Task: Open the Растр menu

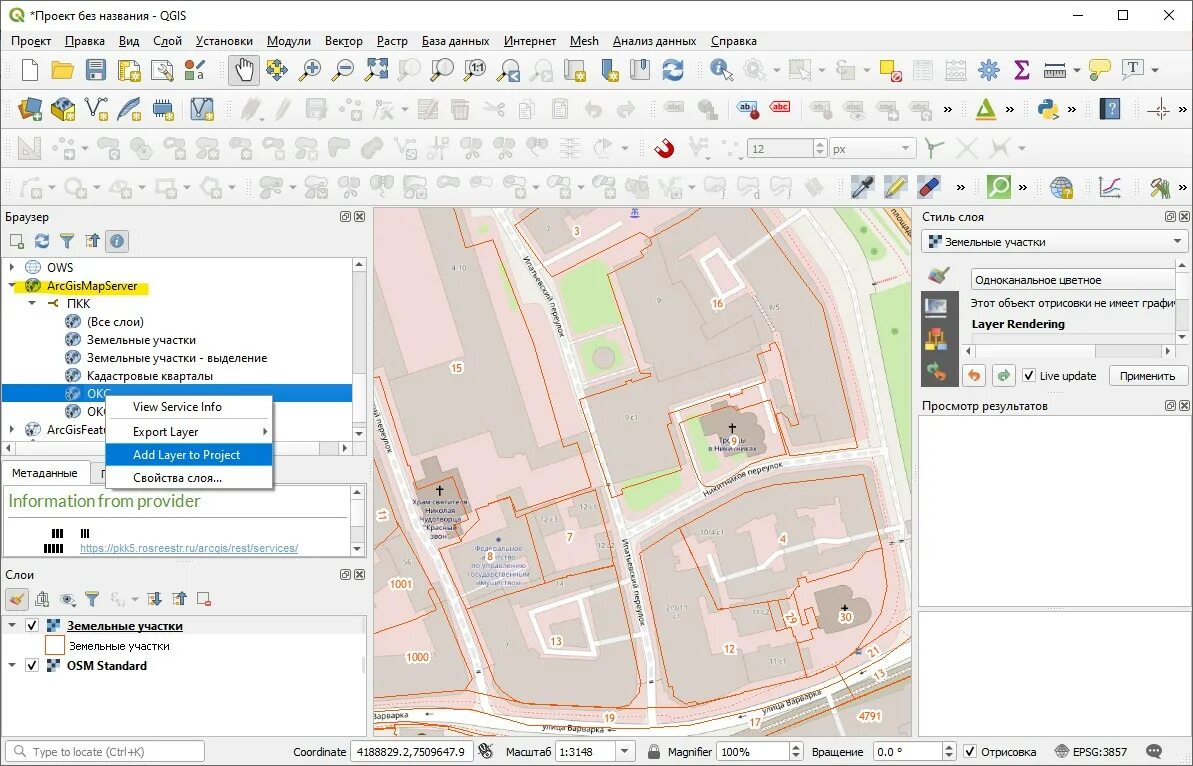Action: pos(392,41)
